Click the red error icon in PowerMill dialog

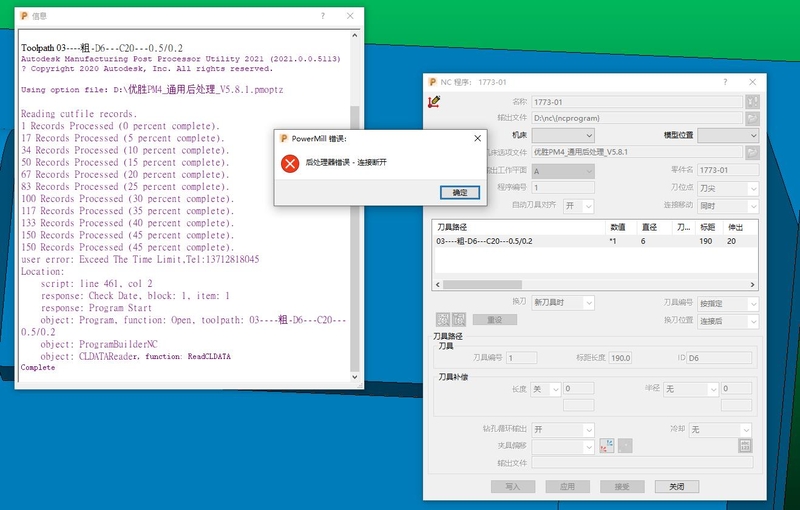[x=290, y=163]
